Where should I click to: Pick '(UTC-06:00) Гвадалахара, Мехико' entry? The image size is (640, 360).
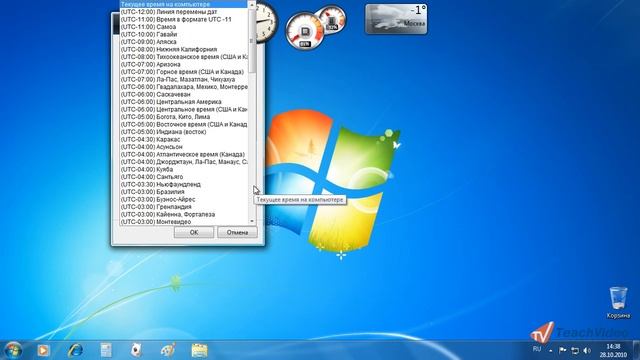184,87
